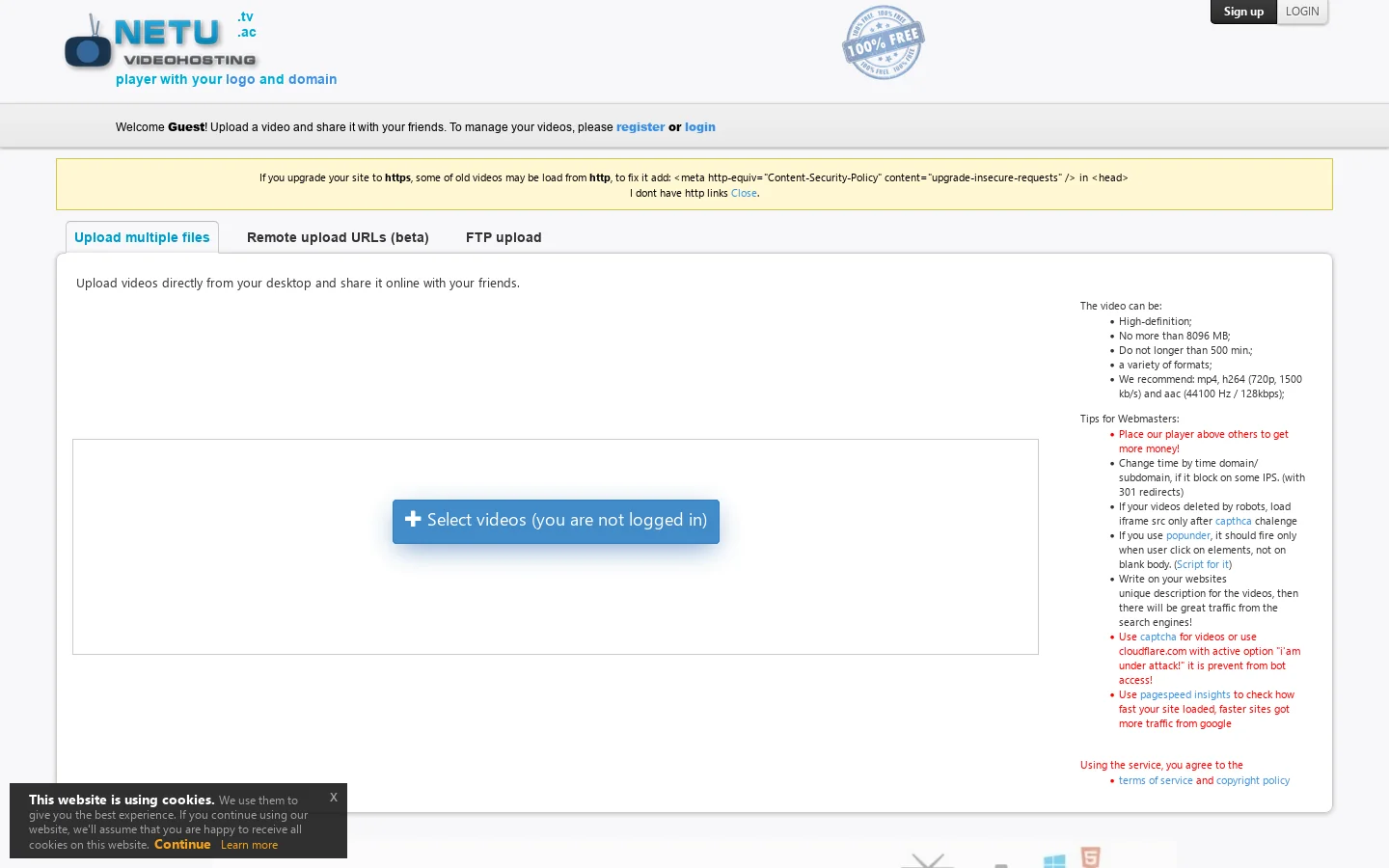Screen dimensions: 1389x868
Task: Open 'player with your logo and domain' link
Action: (x=227, y=79)
